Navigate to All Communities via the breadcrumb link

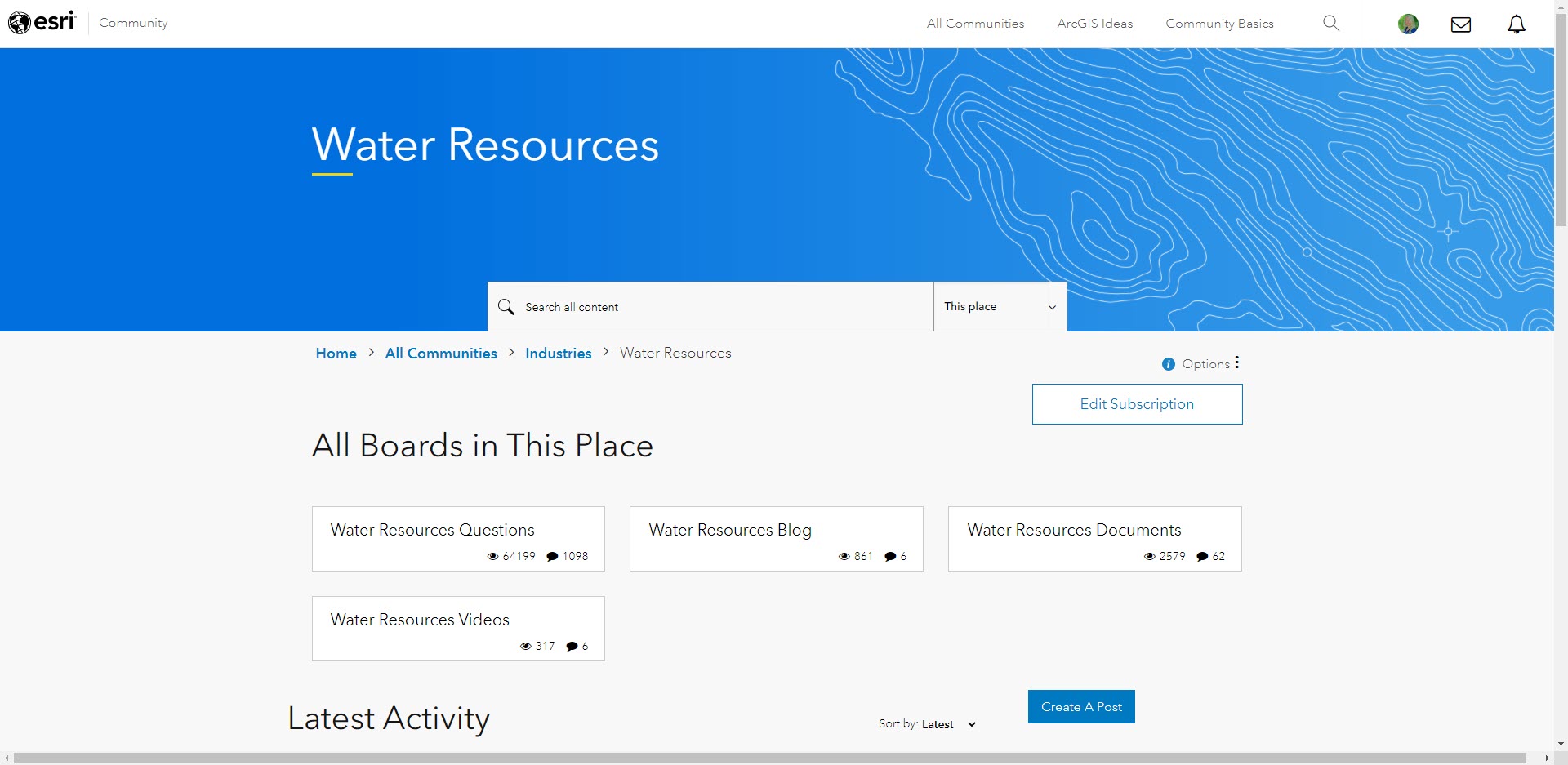click(440, 353)
